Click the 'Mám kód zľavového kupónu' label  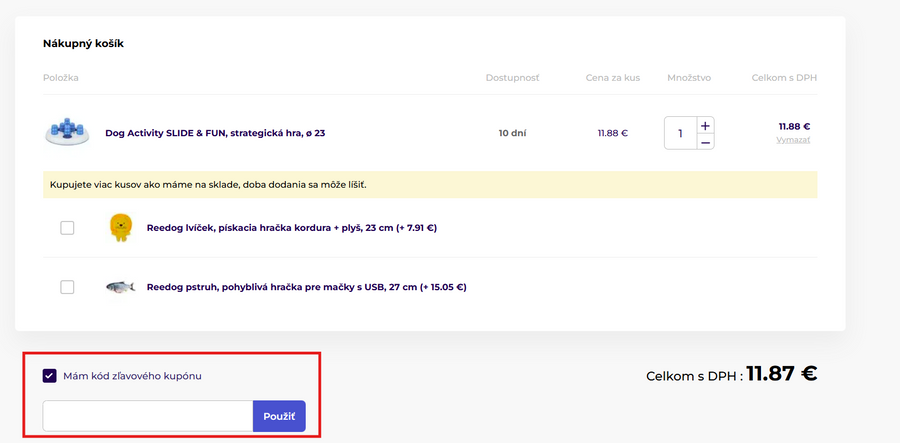(139, 376)
